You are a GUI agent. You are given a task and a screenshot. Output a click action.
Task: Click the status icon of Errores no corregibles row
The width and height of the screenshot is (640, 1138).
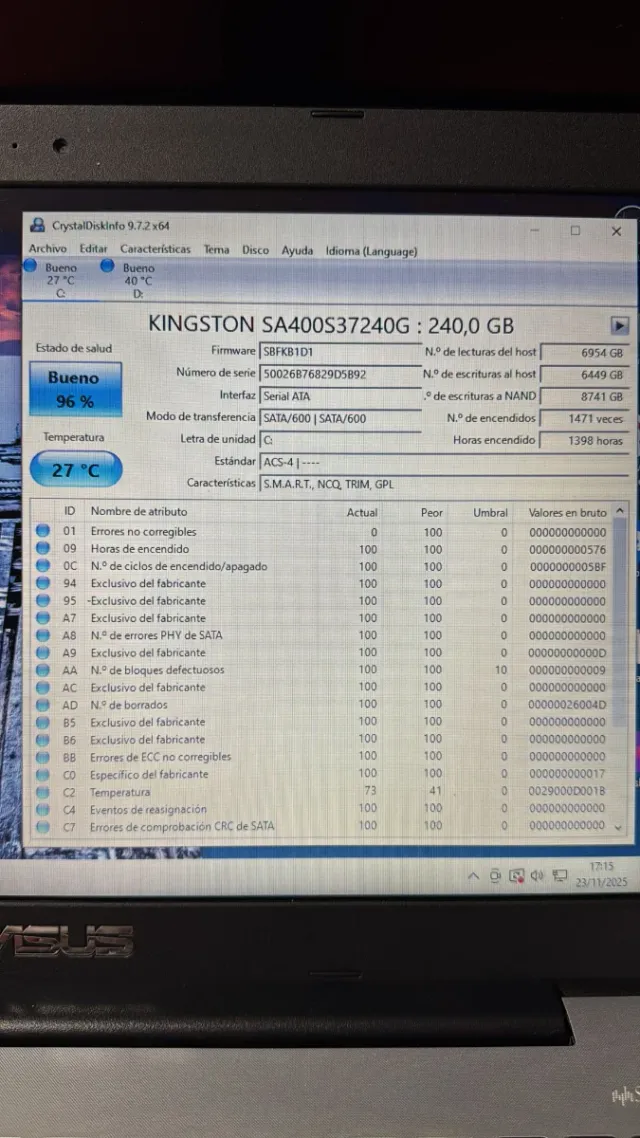tap(43, 531)
